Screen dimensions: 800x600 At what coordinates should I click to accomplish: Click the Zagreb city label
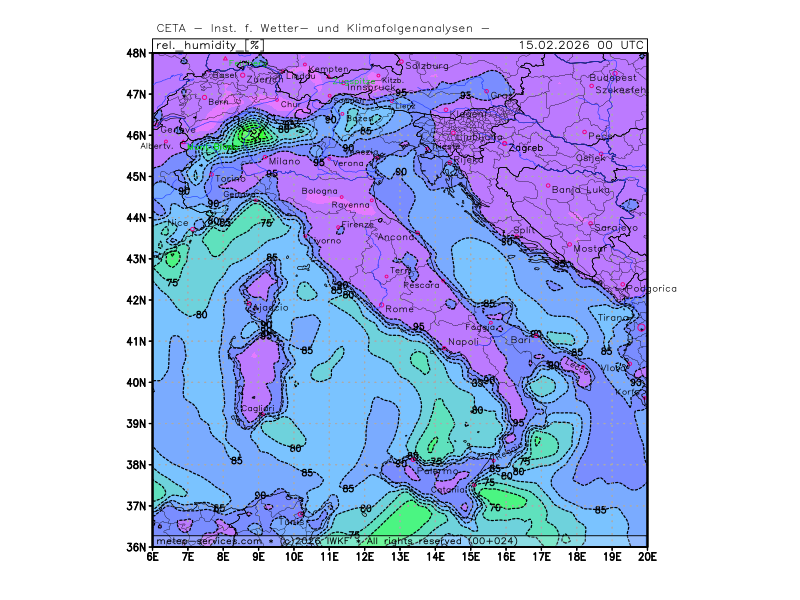(526, 148)
